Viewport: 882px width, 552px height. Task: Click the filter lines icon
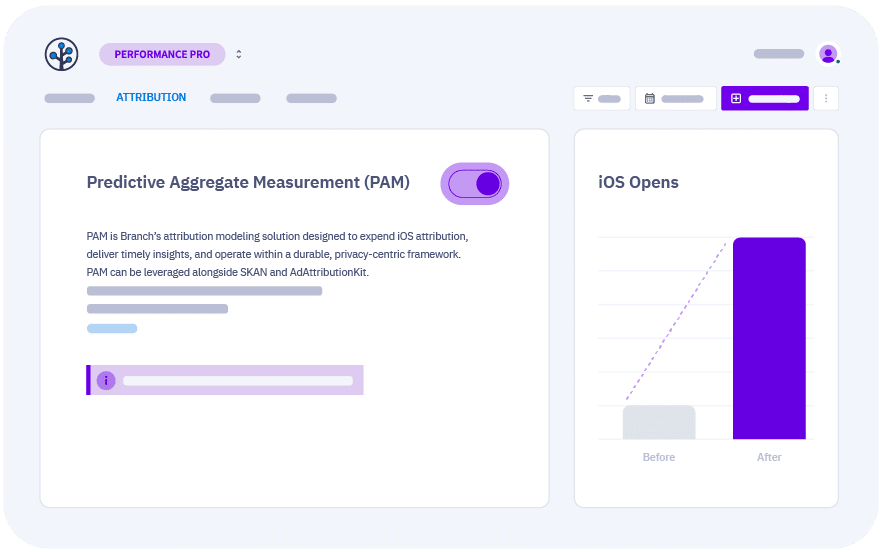coord(588,99)
